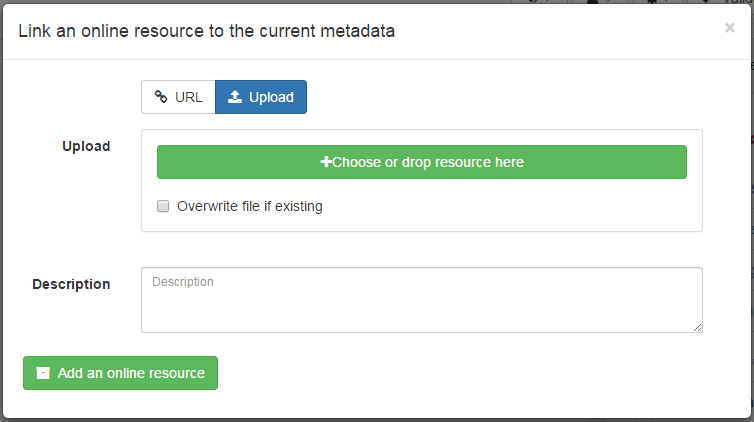Click the bold 'Description' field label
Screen dimensions: 754x422
(71, 284)
